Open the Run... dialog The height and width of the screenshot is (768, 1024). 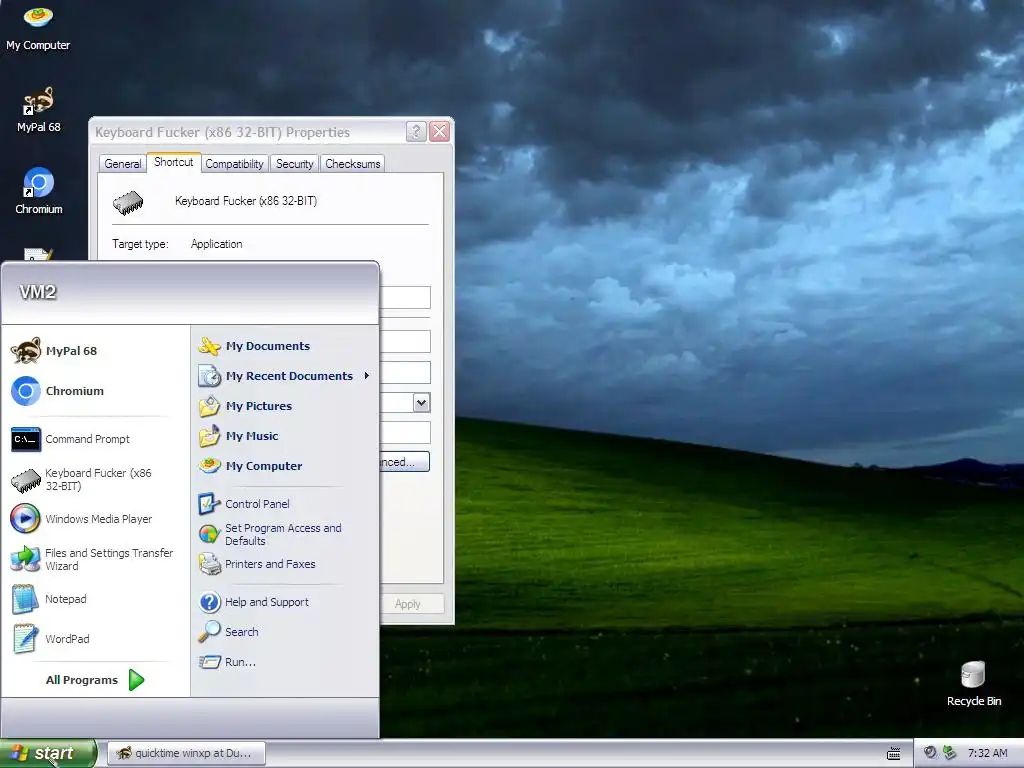(x=285, y=662)
